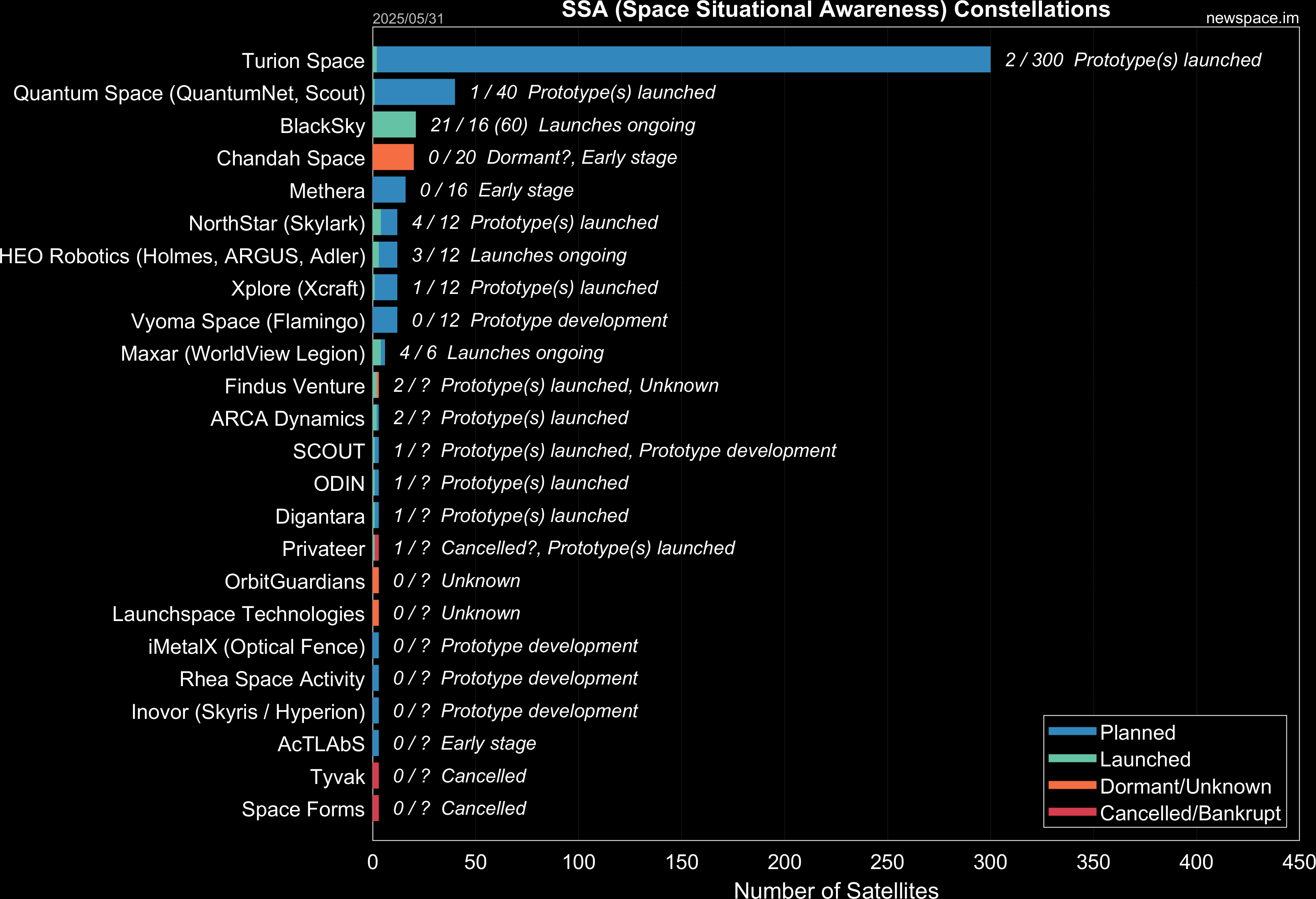Click the Methera row label
Screen dimensions: 1316x899
327,191
